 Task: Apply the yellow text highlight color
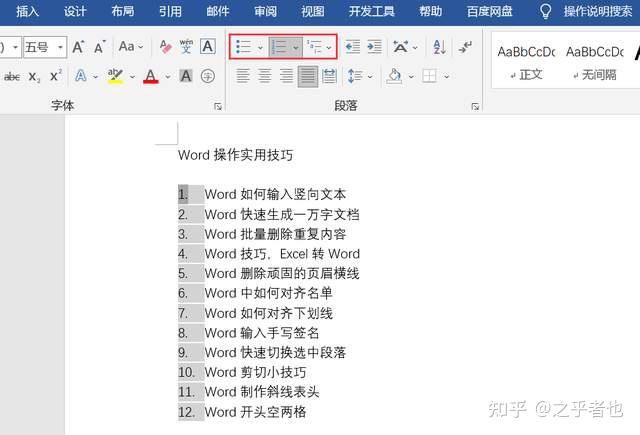pos(116,76)
